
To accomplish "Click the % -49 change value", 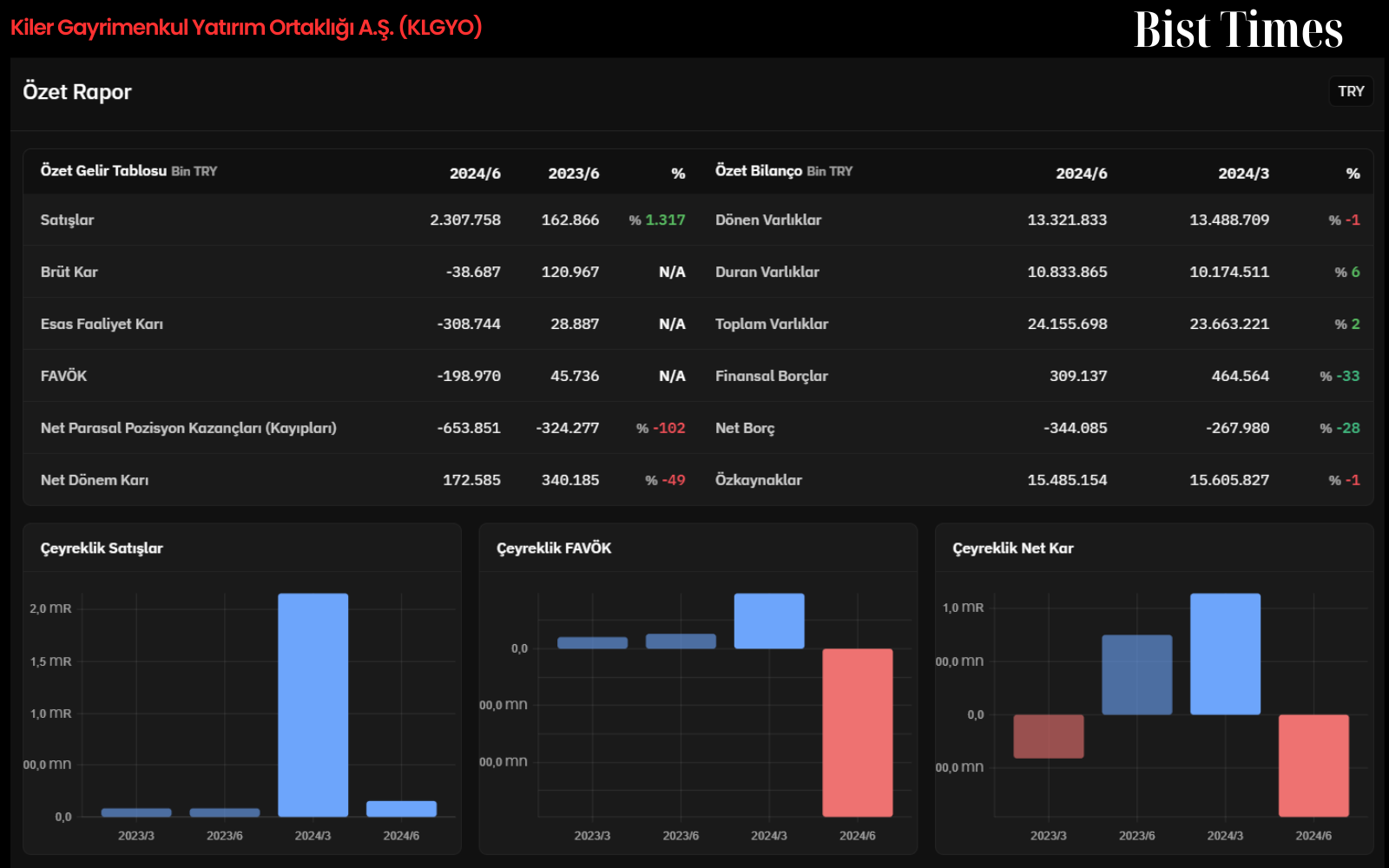I will pos(665,480).
